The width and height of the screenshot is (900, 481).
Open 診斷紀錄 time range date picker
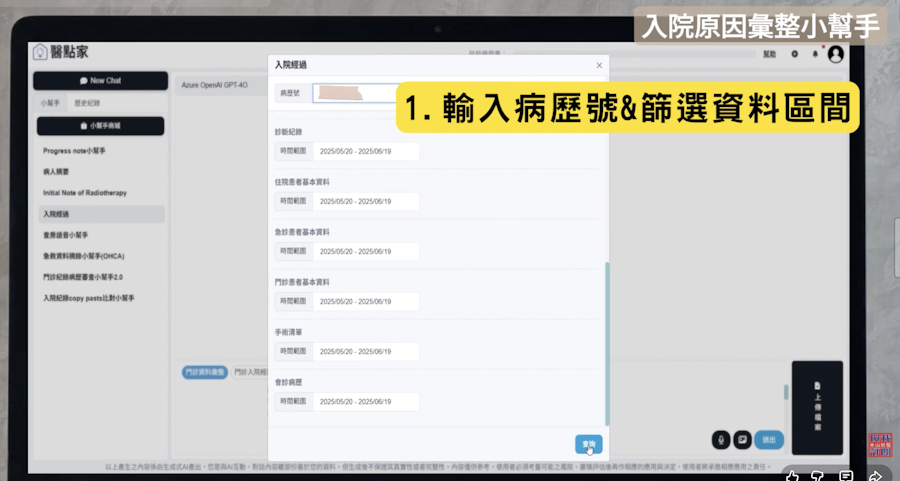coord(364,151)
